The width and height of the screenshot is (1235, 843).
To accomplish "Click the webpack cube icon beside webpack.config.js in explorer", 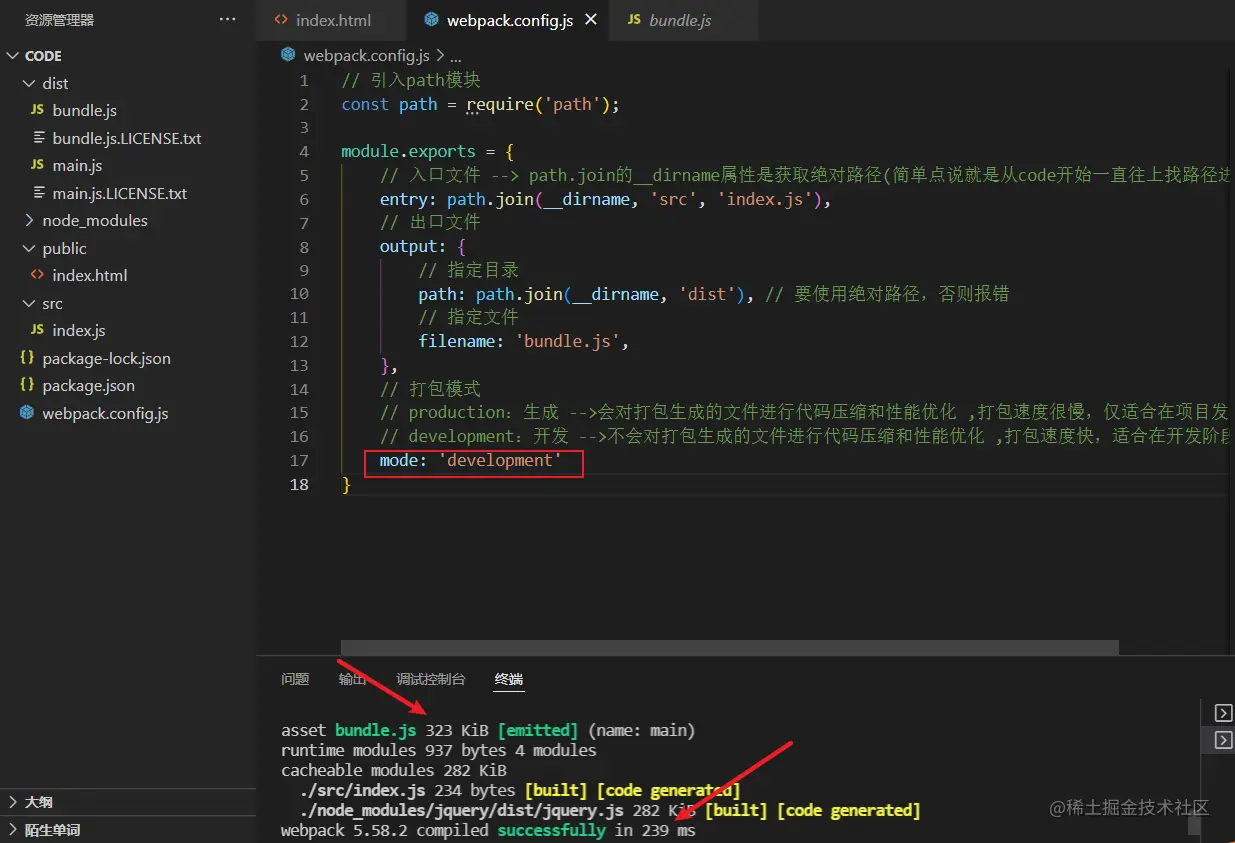I will [27, 413].
